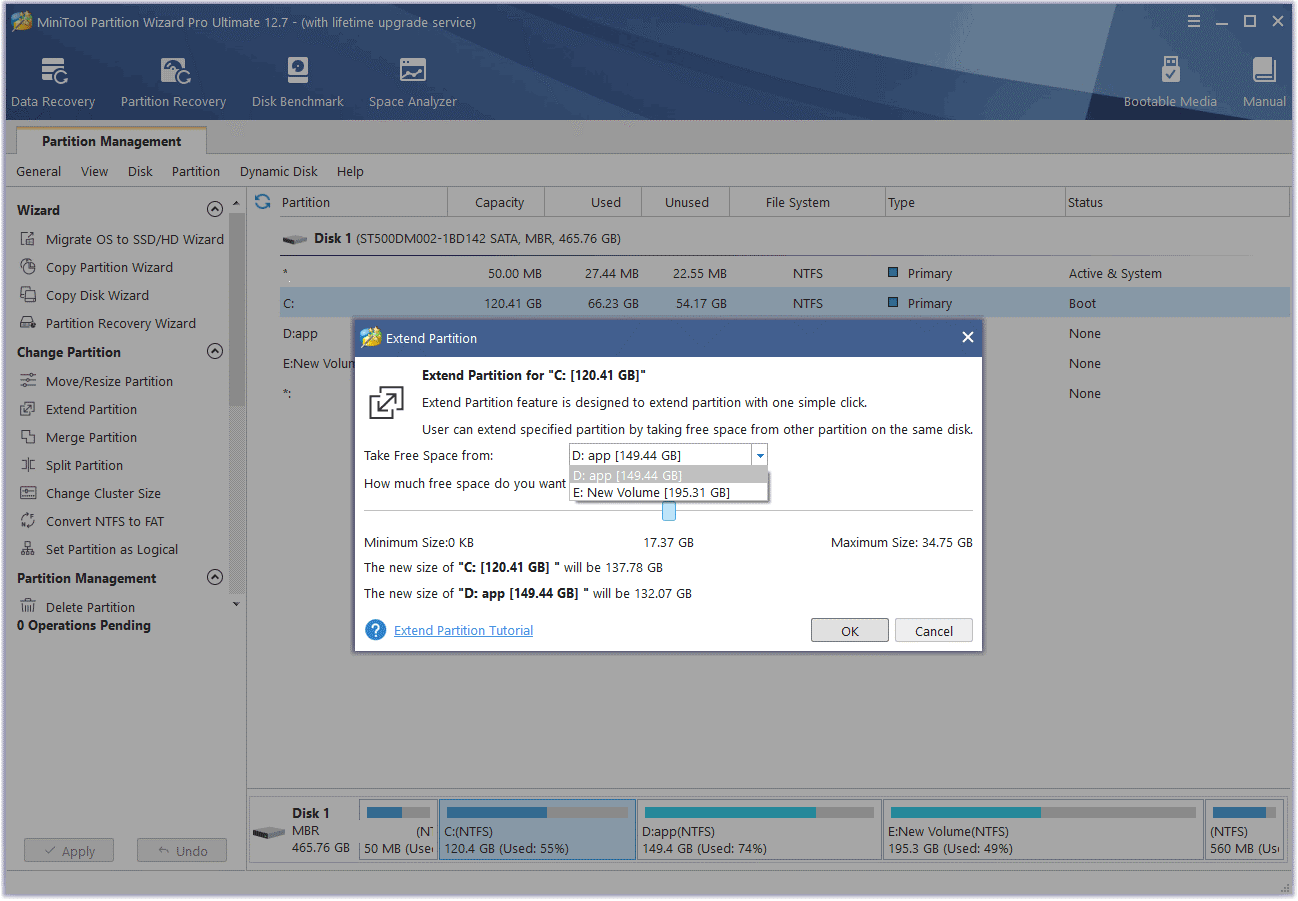
Task: Click Delete Partition in sidebar
Action: point(77,607)
